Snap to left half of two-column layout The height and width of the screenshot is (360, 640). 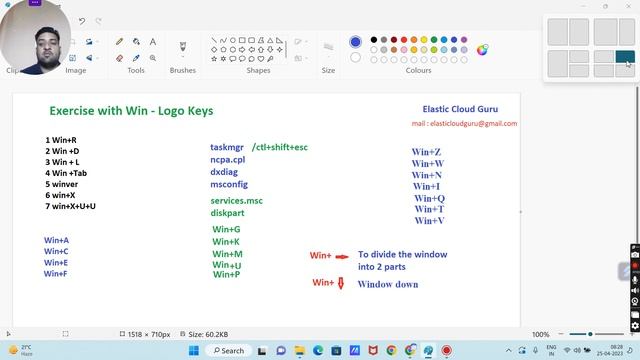pos(558,31)
